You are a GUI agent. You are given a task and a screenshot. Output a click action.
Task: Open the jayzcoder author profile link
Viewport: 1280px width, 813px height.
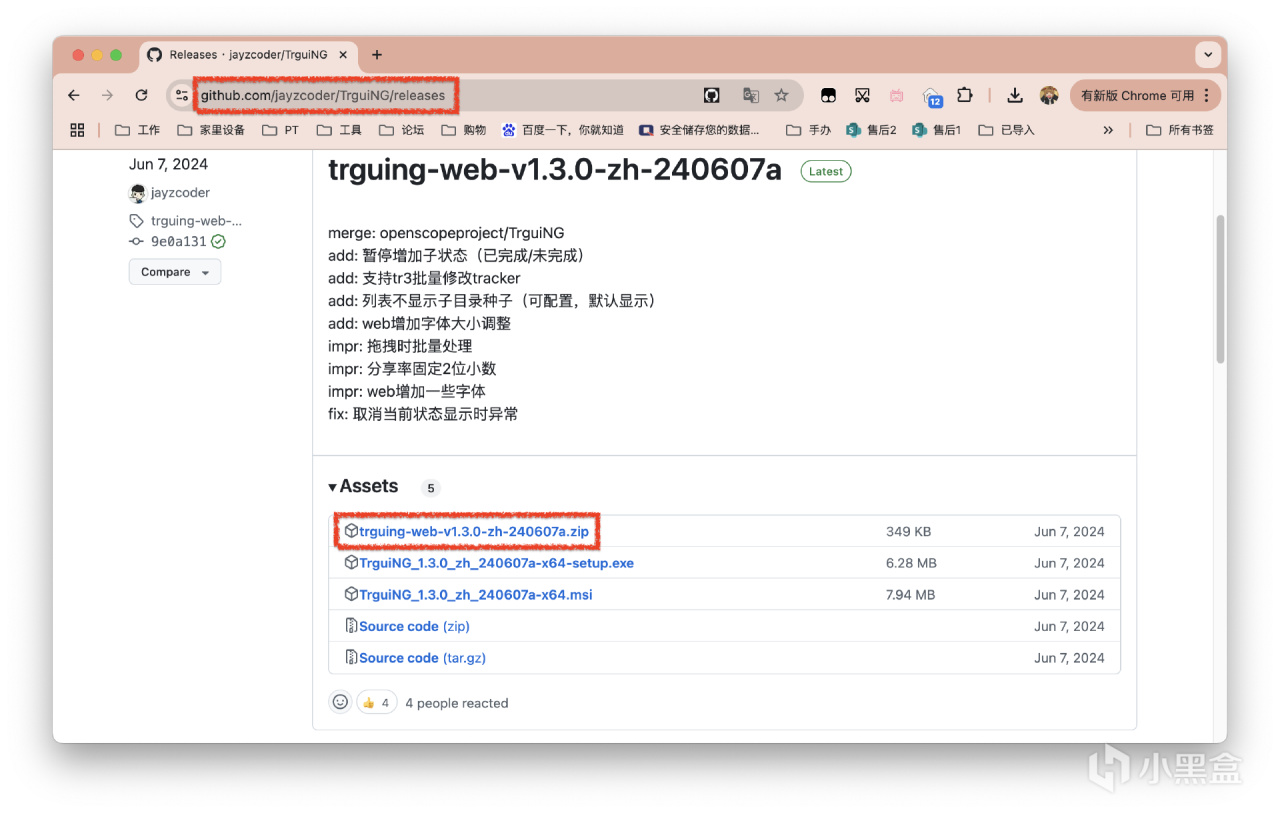(x=180, y=193)
